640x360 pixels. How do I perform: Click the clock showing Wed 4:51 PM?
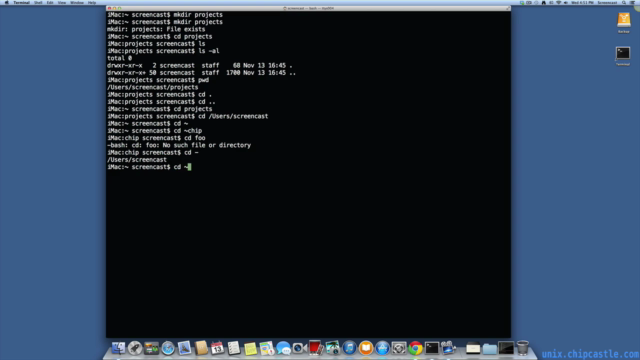(x=582, y=3)
